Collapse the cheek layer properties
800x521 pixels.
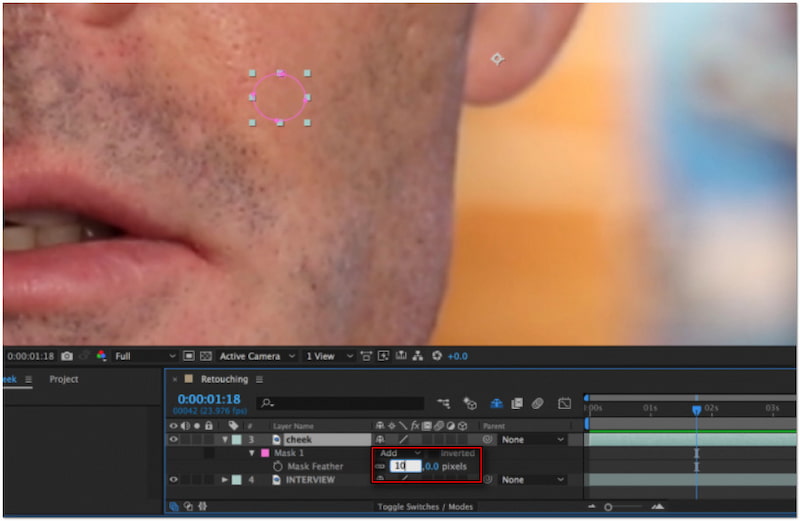point(225,439)
